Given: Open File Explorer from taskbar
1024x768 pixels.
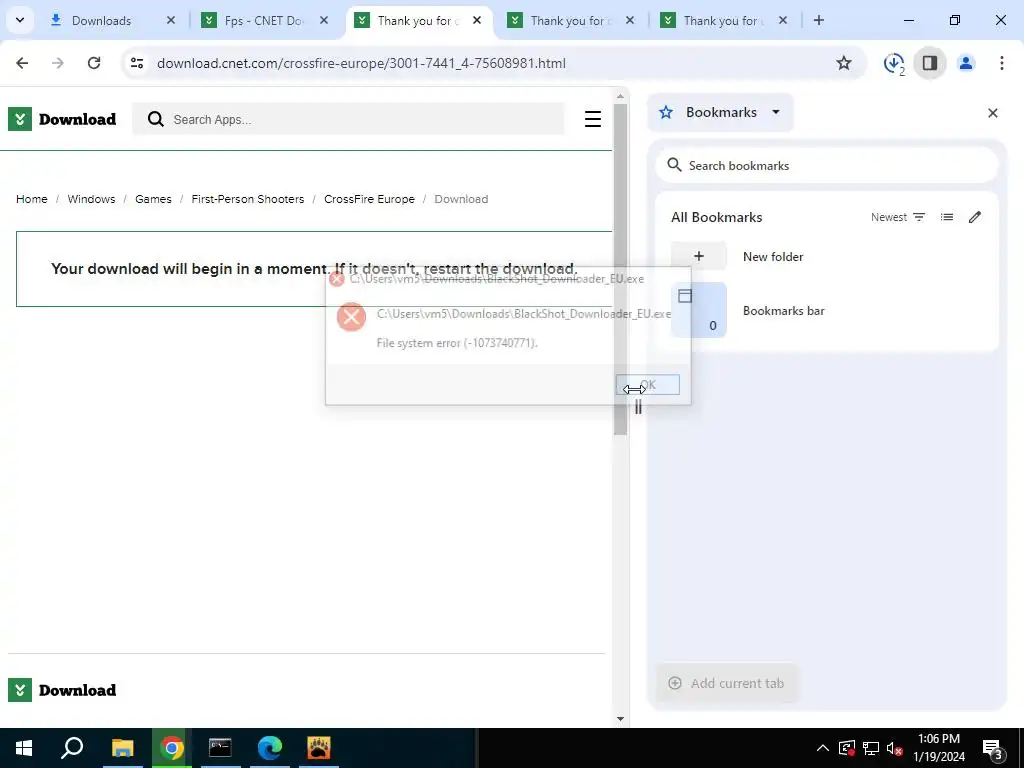Looking at the screenshot, I should point(122,748).
